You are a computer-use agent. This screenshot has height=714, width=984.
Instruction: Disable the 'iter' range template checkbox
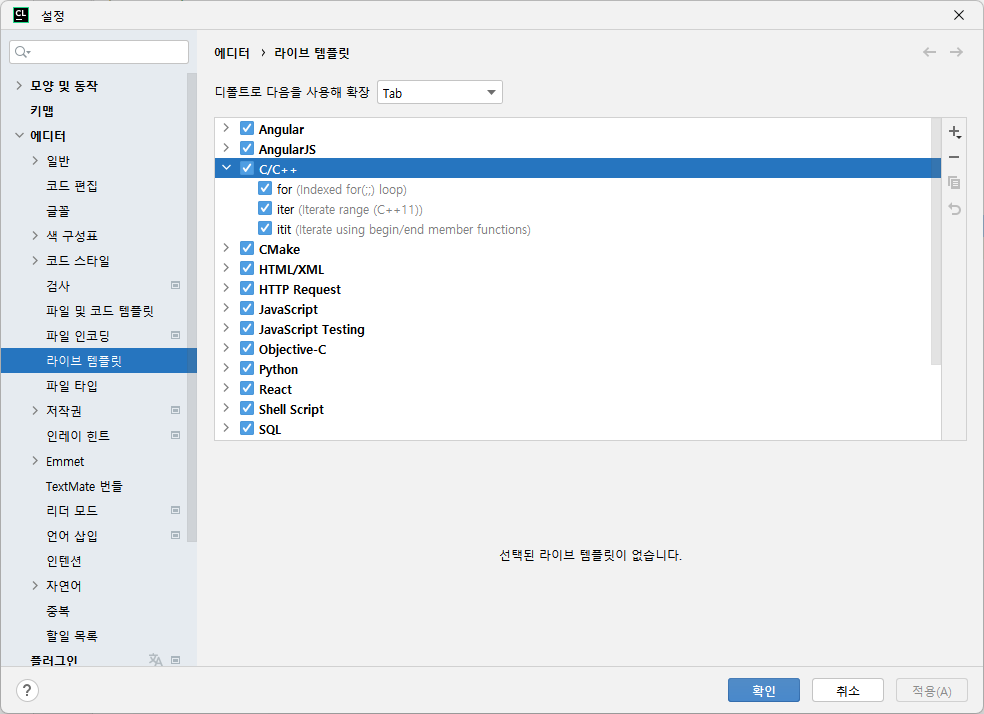click(x=265, y=208)
